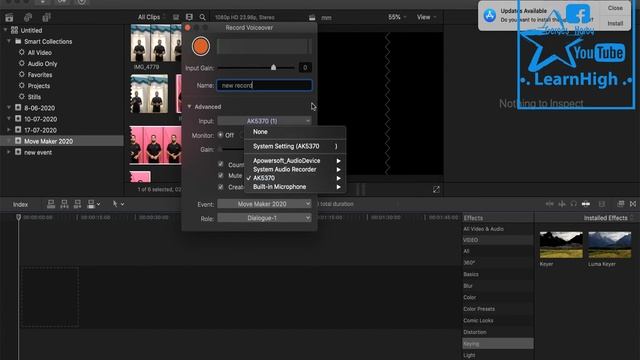Select the Luma Keyer effect thumbnail
This screenshot has width=640, height=360.
point(609,244)
